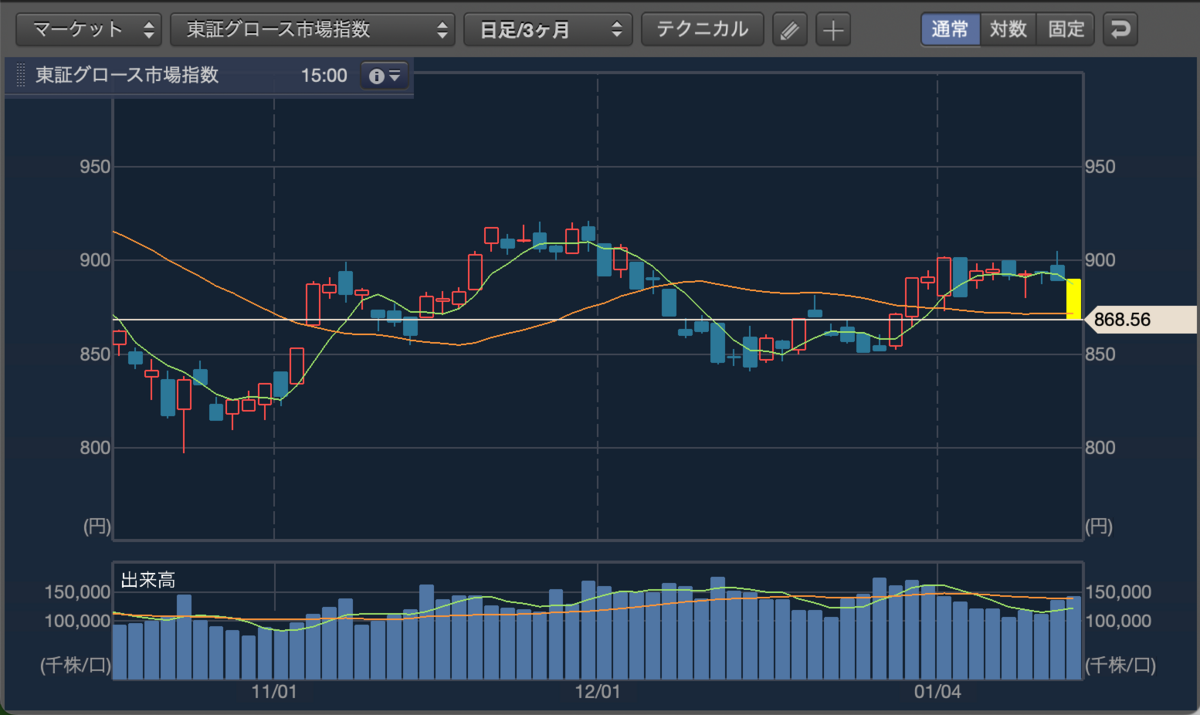The height and width of the screenshot is (715, 1200).
Task: Click the left axis 850 label
Action: [94, 354]
